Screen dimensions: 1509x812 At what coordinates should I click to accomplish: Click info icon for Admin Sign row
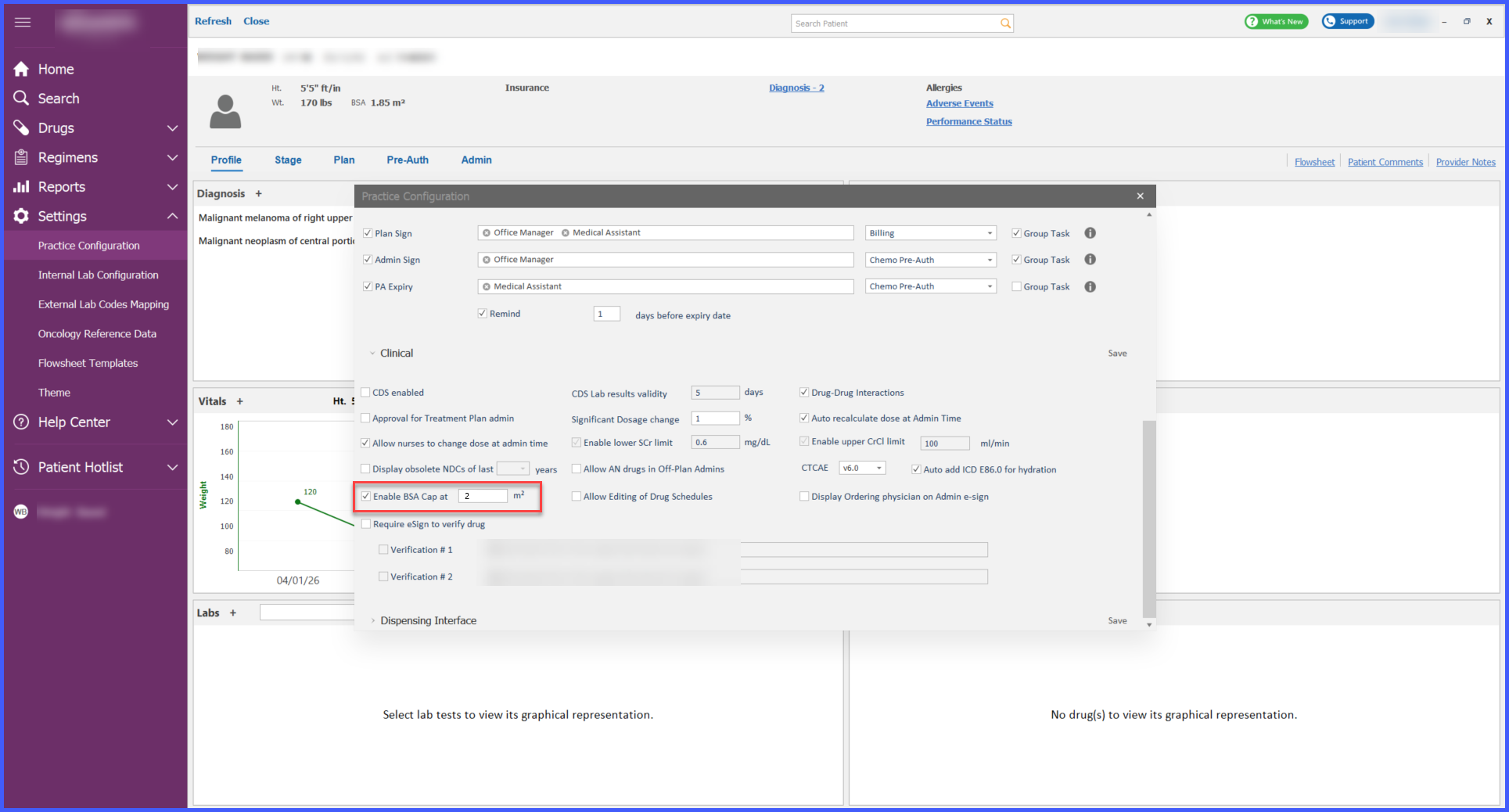1090,260
